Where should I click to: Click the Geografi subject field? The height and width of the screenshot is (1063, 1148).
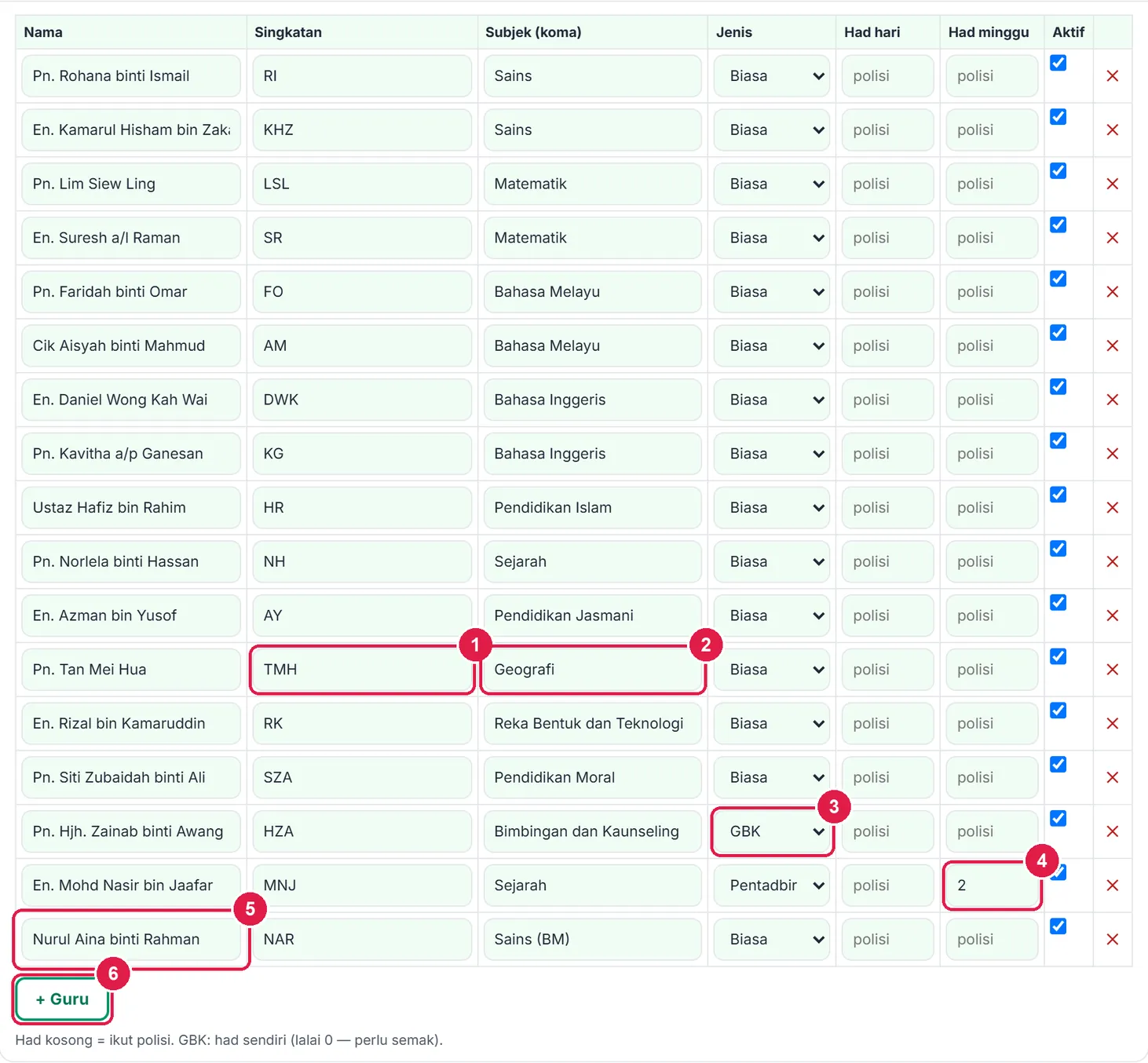[592, 670]
